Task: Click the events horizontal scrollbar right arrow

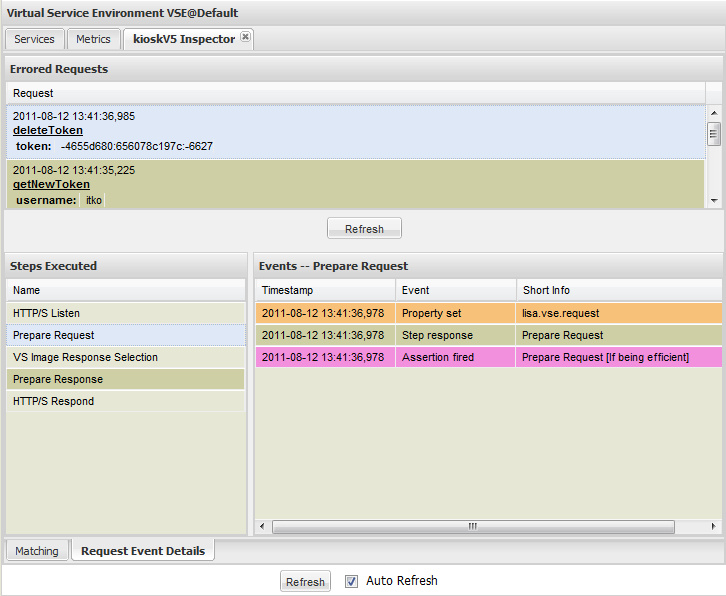Action: pyautogui.click(x=714, y=527)
